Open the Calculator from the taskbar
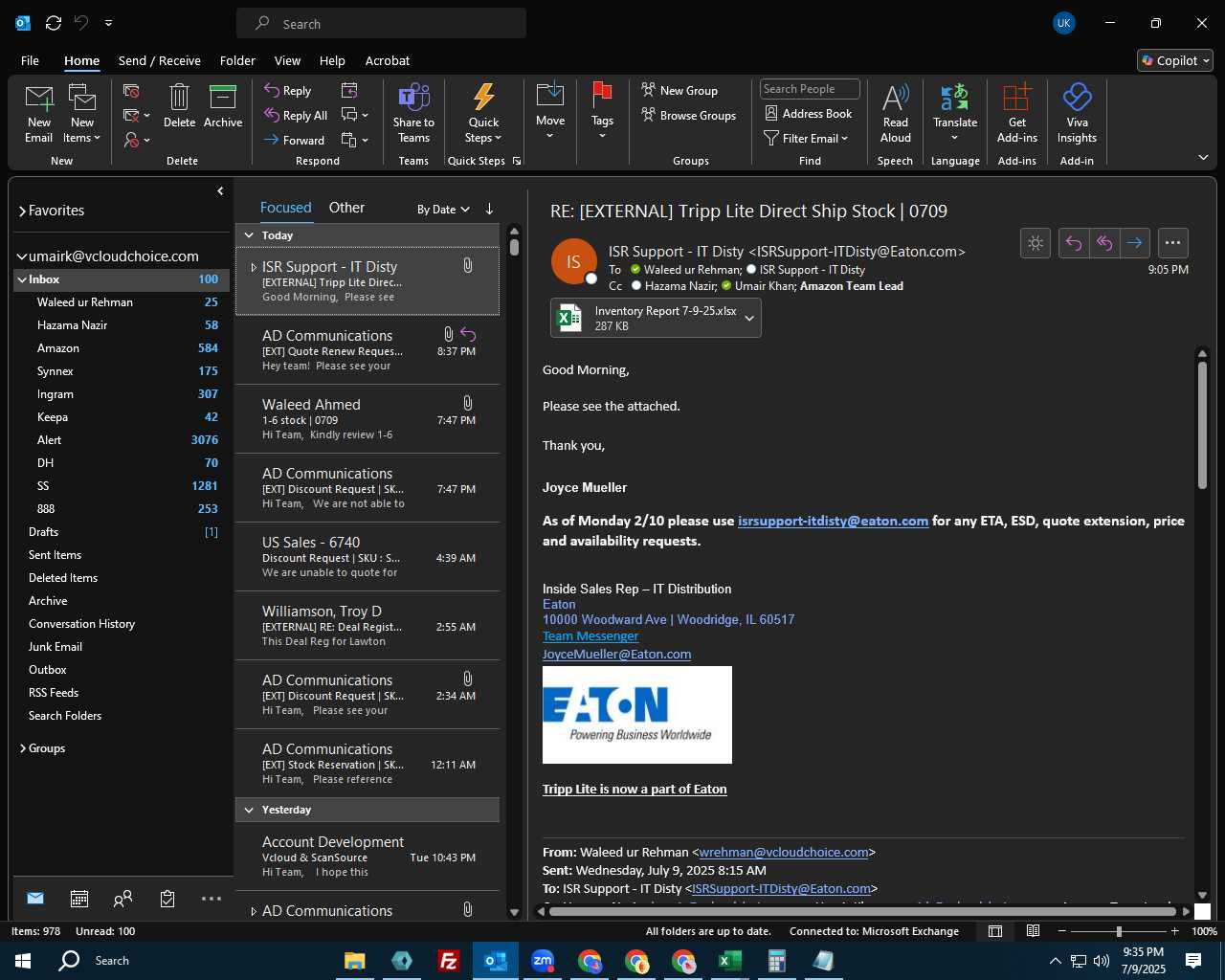 [x=777, y=961]
